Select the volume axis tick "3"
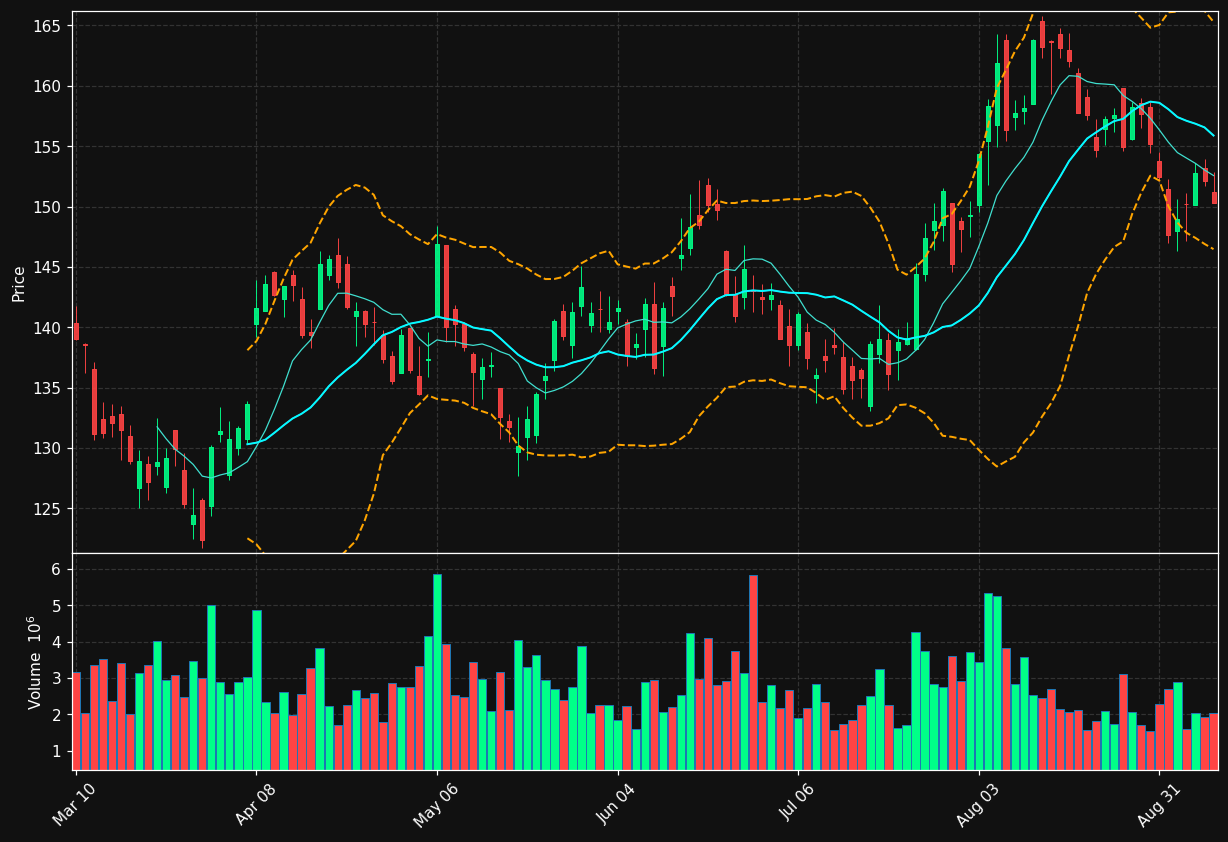Viewport: 1228px width, 842px height. click(x=56, y=679)
